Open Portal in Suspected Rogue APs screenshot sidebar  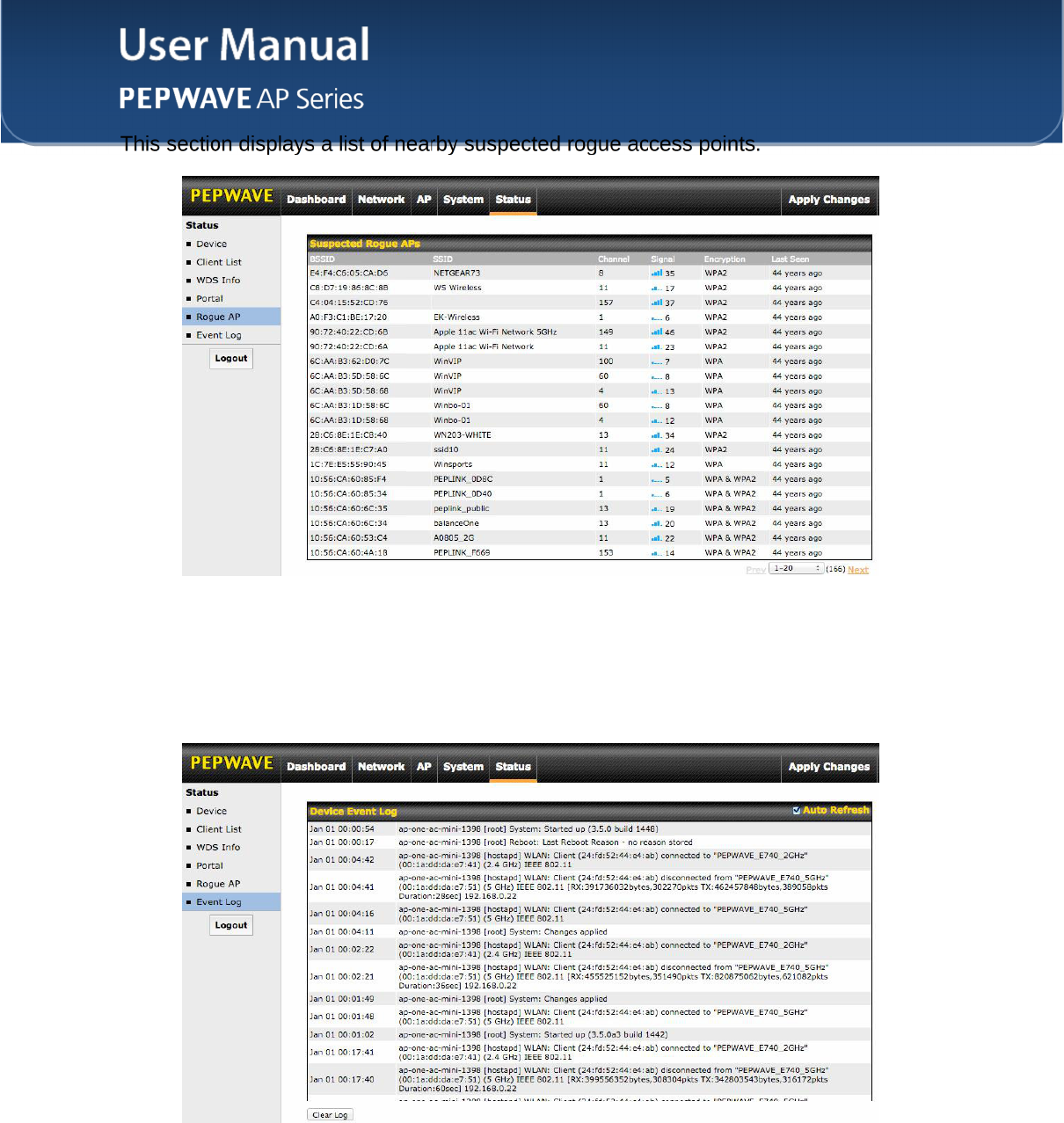tap(209, 298)
